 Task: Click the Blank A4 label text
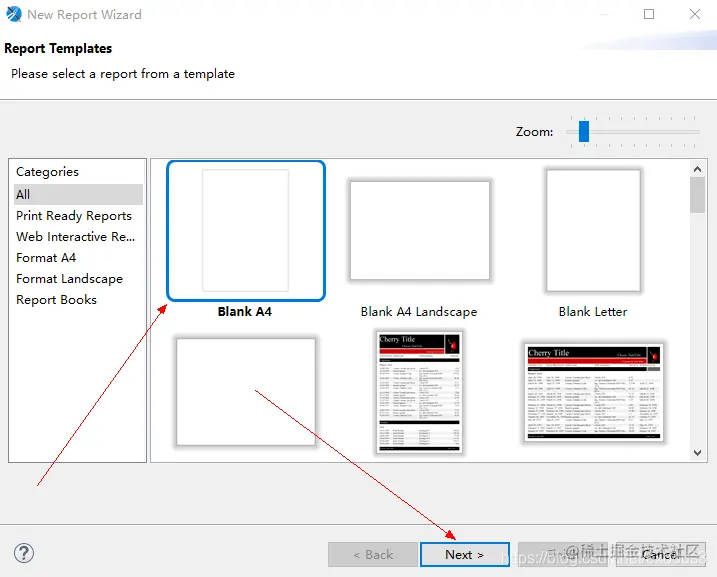[245, 311]
